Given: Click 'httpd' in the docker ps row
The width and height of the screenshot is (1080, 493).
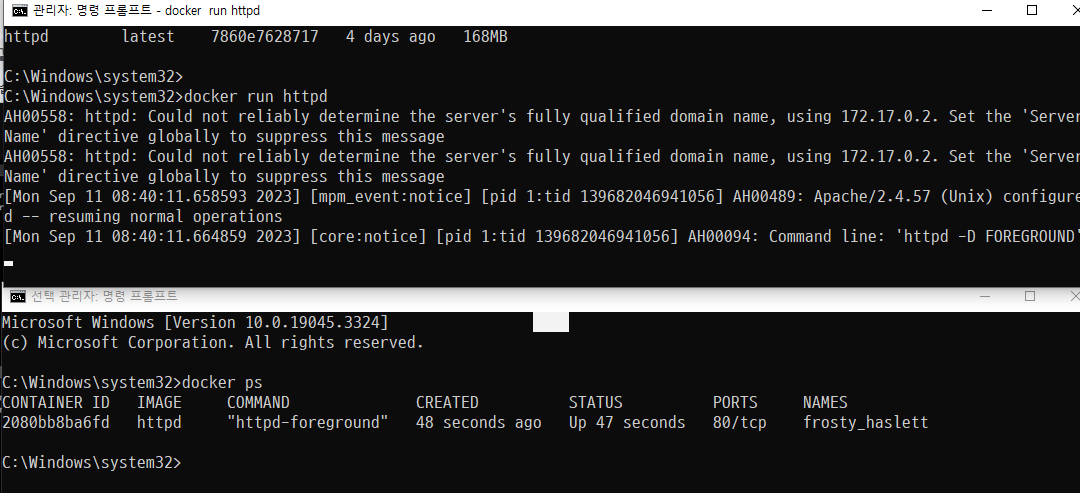Looking at the screenshot, I should pos(159,422).
